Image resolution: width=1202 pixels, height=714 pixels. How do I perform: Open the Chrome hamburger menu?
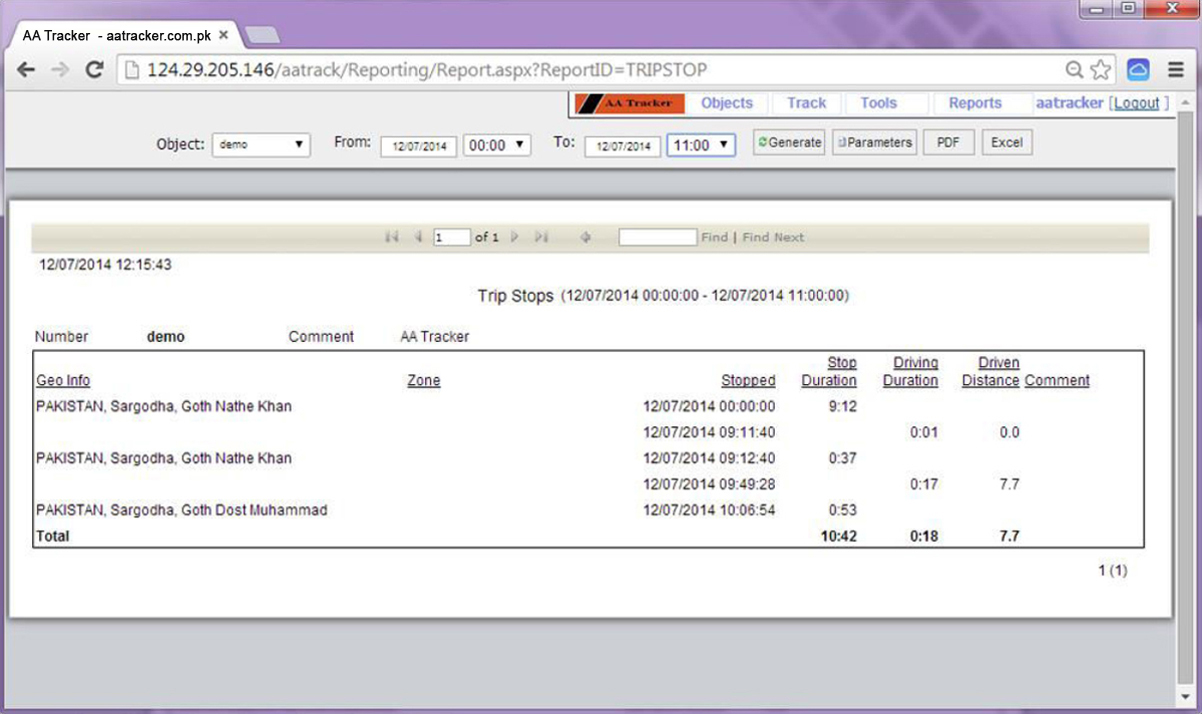pos(1175,70)
